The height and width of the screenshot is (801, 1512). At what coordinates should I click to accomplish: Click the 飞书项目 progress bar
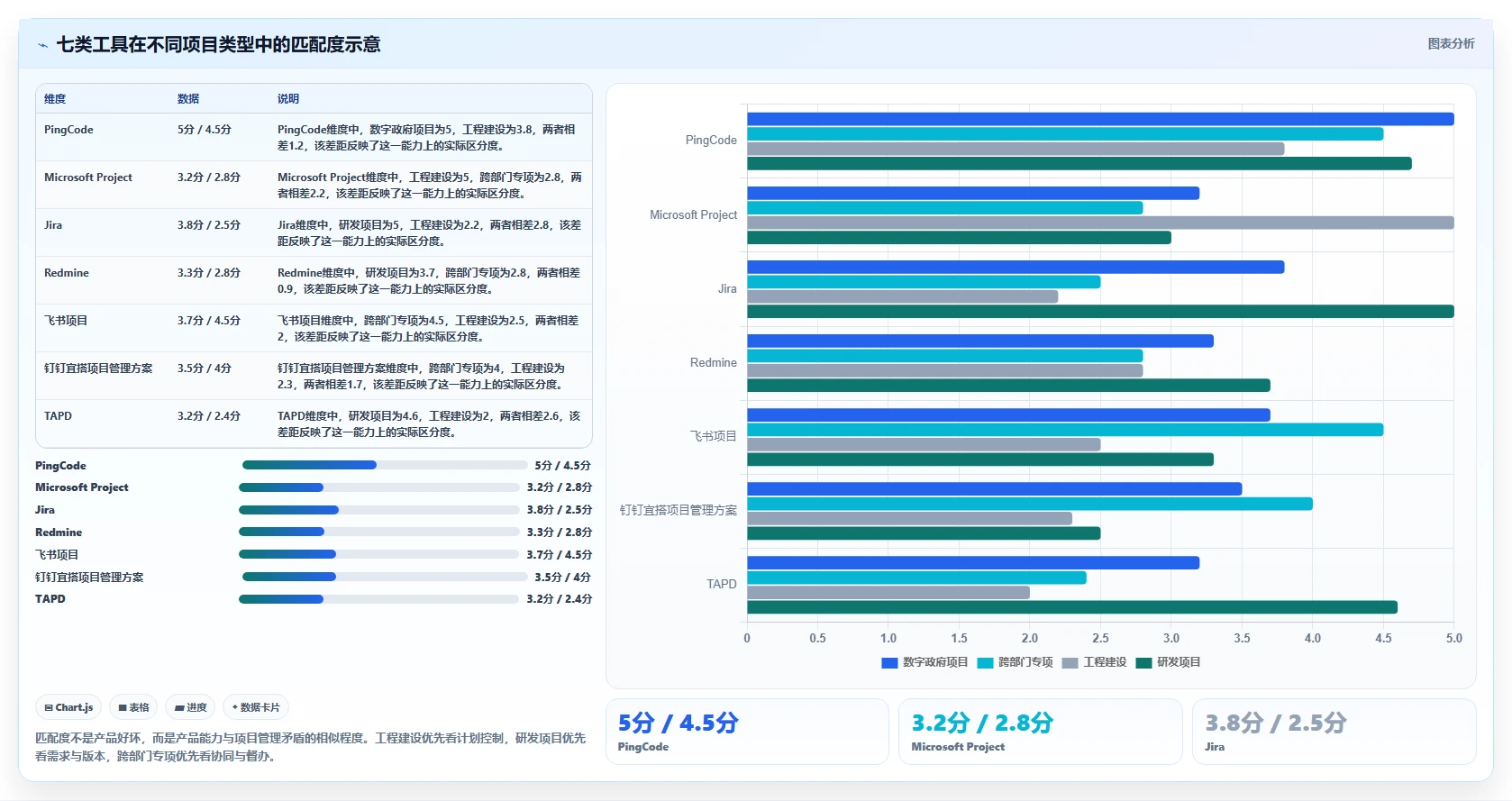coord(379,554)
